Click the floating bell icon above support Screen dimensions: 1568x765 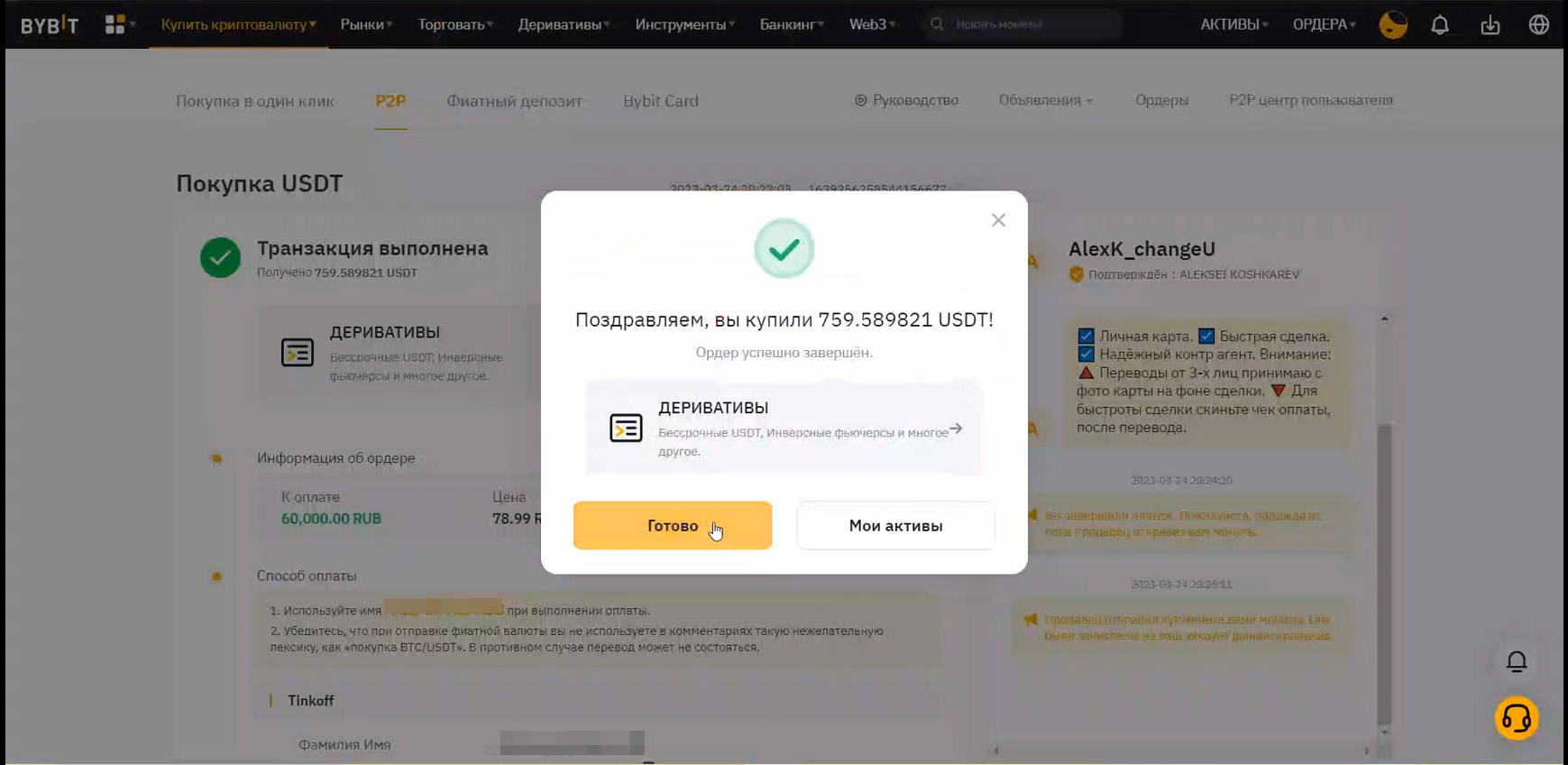[1517, 661]
